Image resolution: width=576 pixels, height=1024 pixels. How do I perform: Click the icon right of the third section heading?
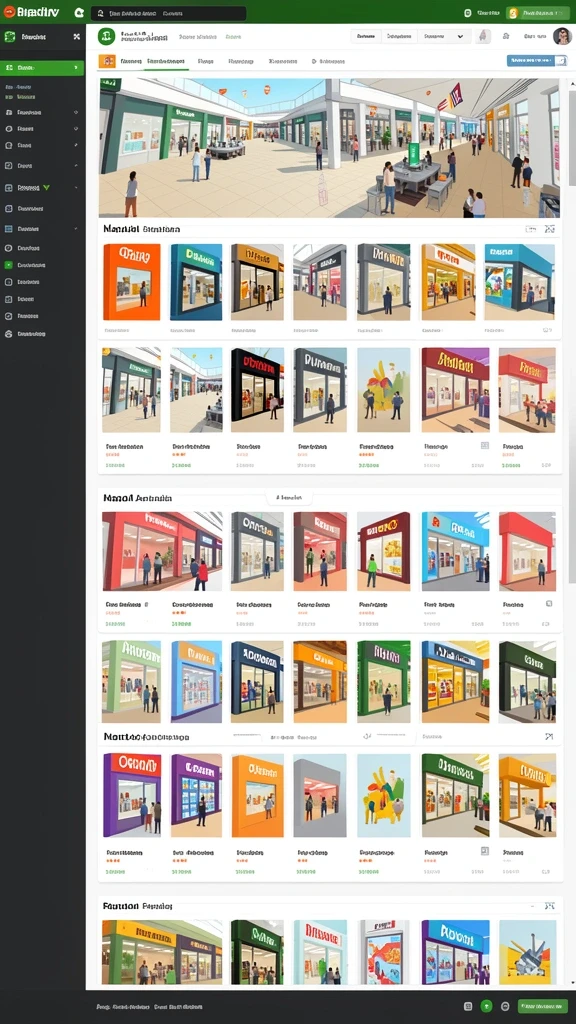pyautogui.click(x=549, y=737)
